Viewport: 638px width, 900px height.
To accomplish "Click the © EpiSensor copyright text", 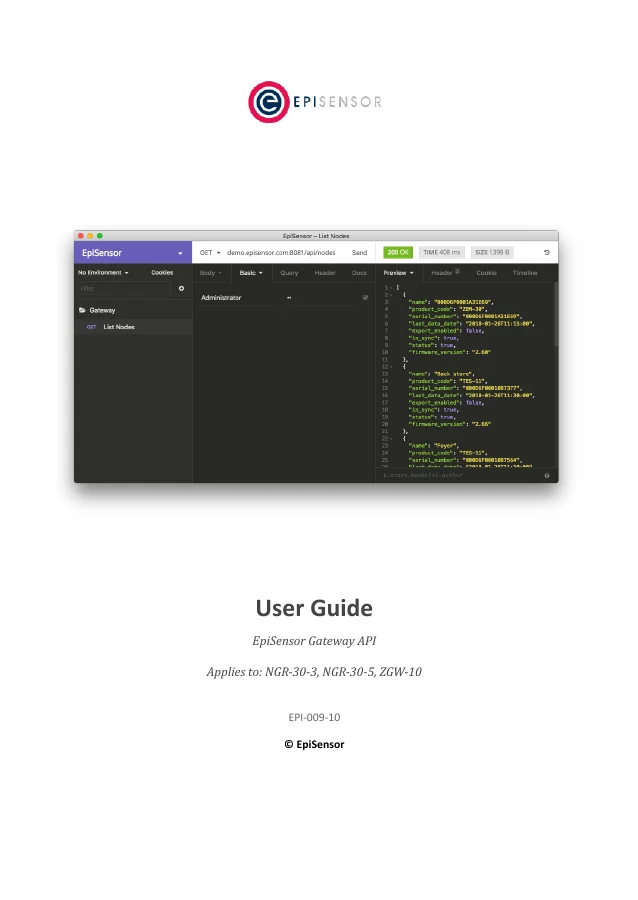I will click(x=314, y=744).
